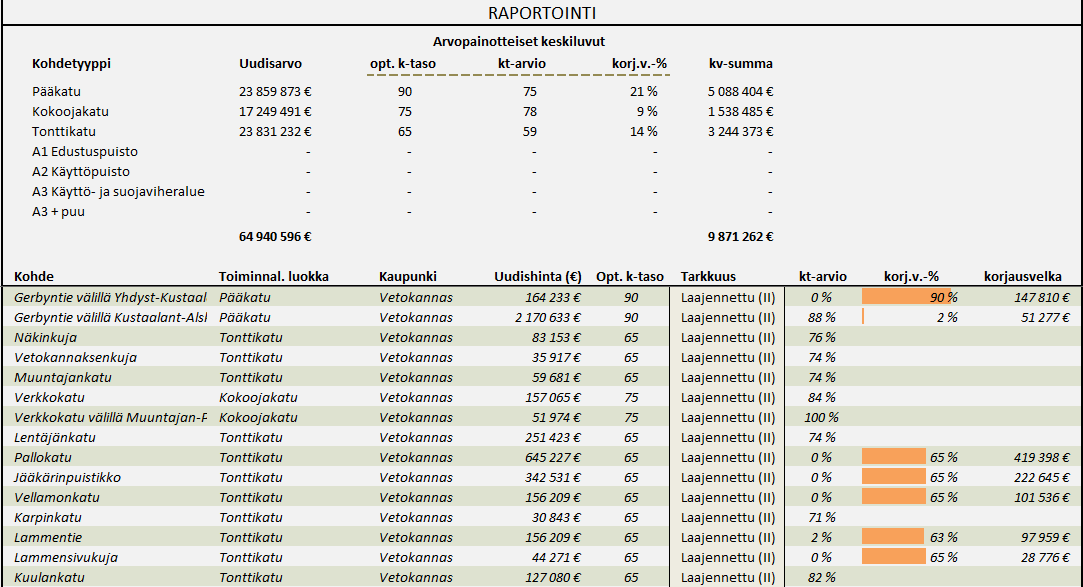Click the value 23 831 232 €
Image resolution: width=1083 pixels, height=587 pixels.
pyautogui.click(x=275, y=131)
